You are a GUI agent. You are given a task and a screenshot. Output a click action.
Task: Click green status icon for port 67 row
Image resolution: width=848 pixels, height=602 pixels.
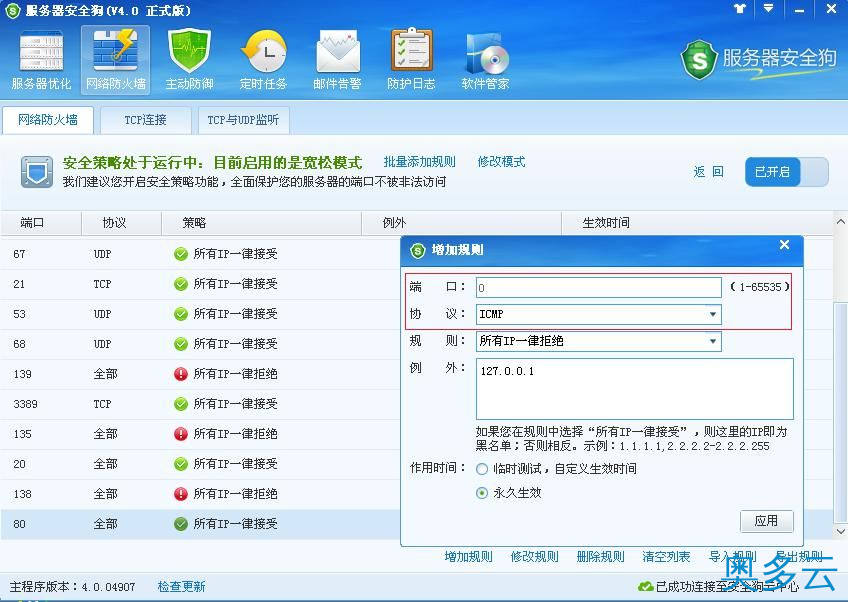pyautogui.click(x=181, y=254)
